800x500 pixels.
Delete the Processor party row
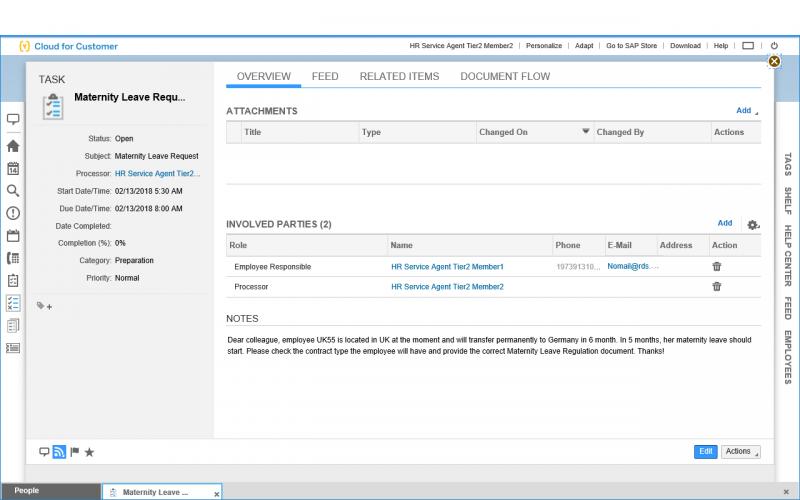tap(717, 286)
